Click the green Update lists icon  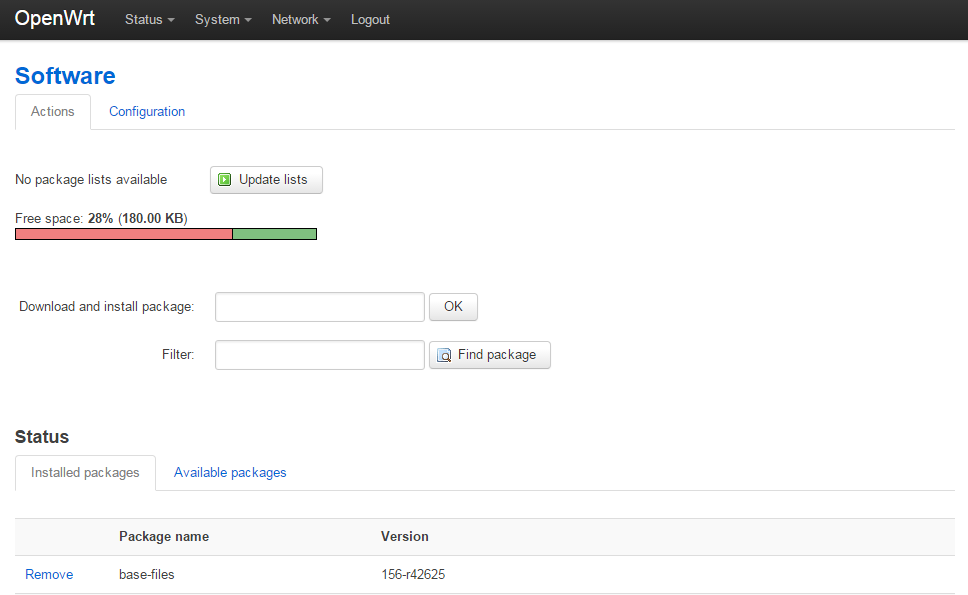click(225, 180)
